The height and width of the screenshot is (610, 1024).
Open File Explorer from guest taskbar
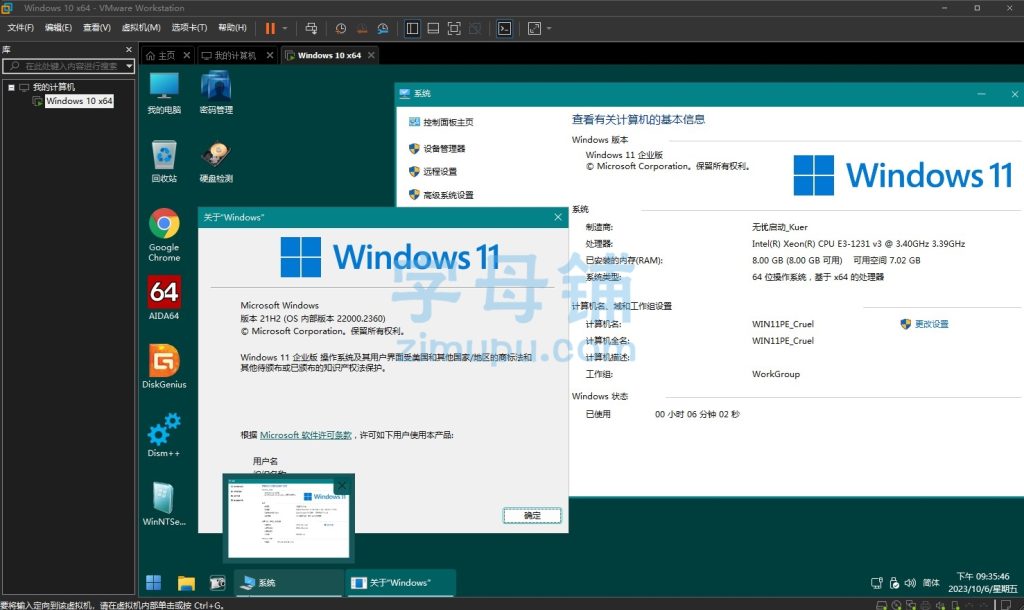point(186,583)
